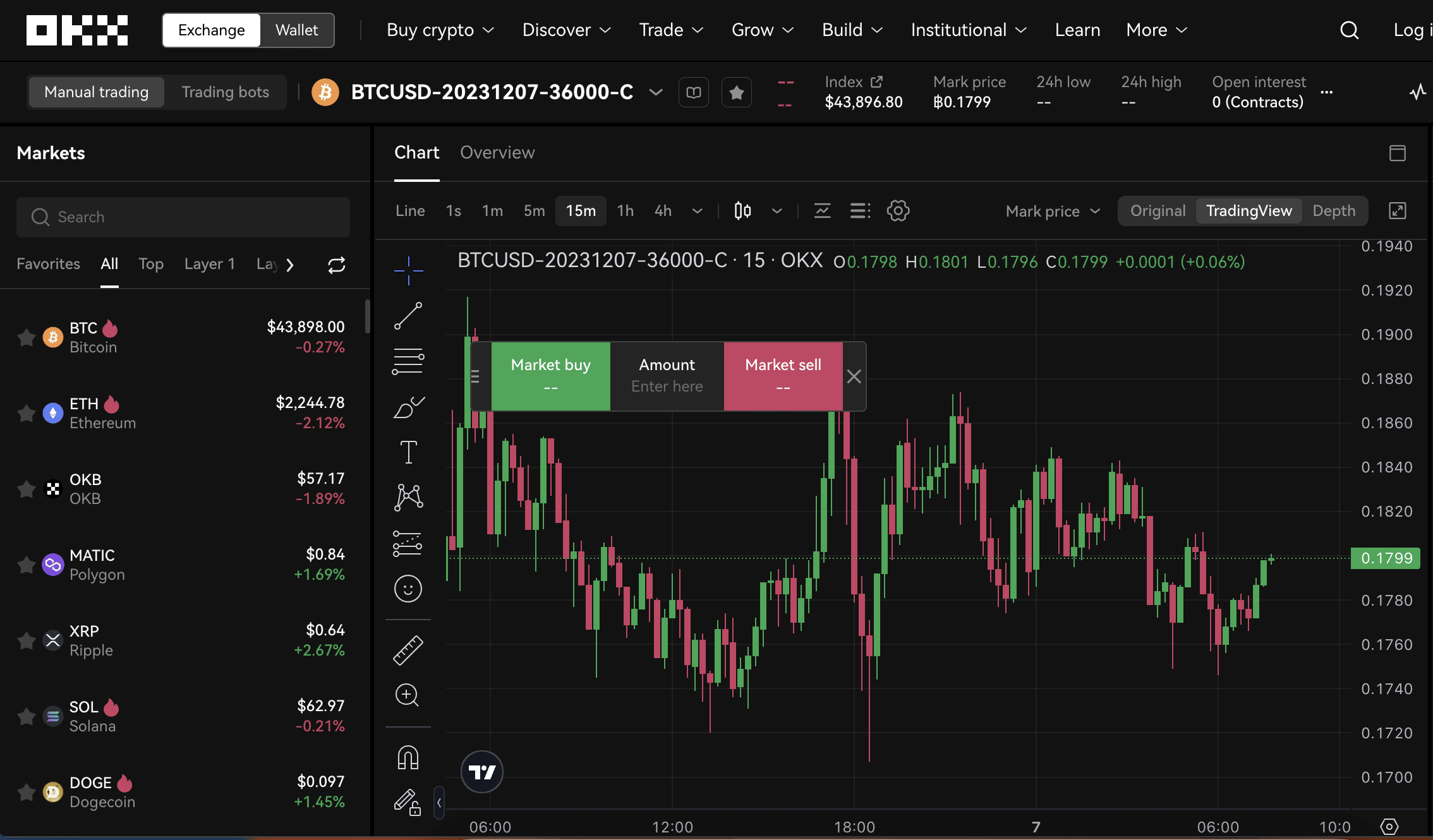The image size is (1433, 840).
Task: Open TradingView logo link on chart
Action: point(482,772)
